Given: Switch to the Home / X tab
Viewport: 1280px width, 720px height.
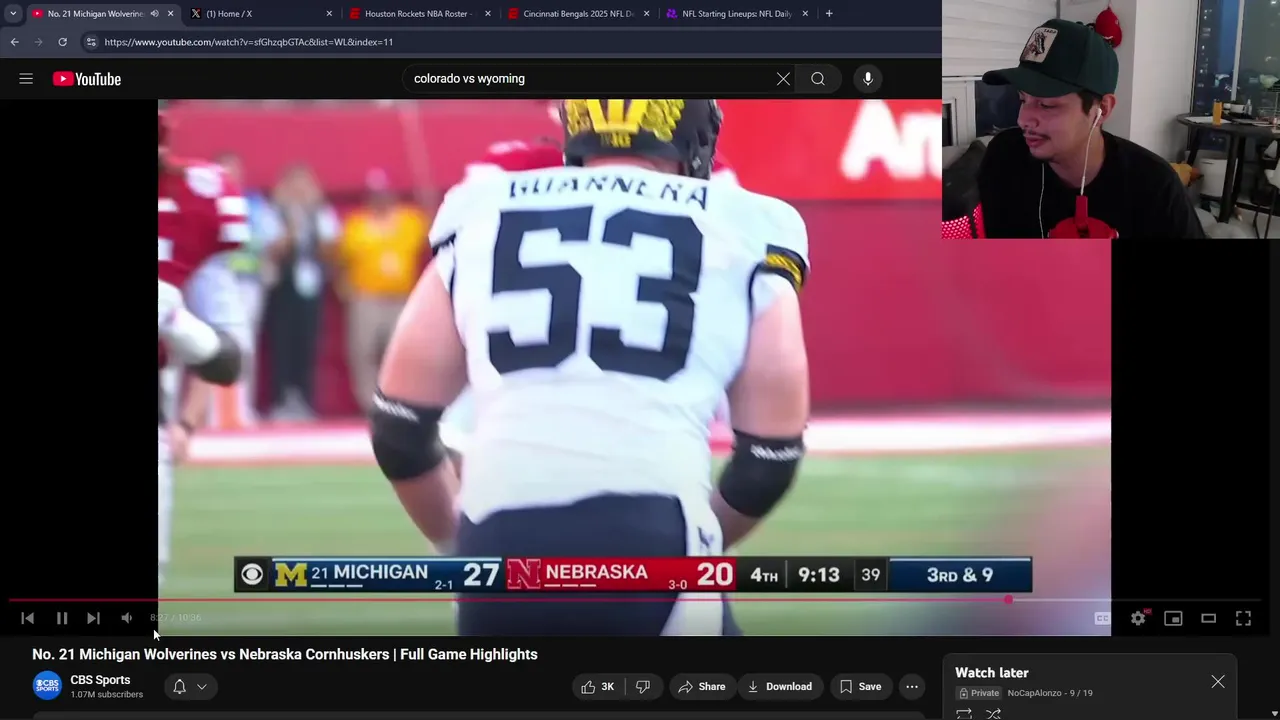Looking at the screenshot, I should pyautogui.click(x=262, y=14).
